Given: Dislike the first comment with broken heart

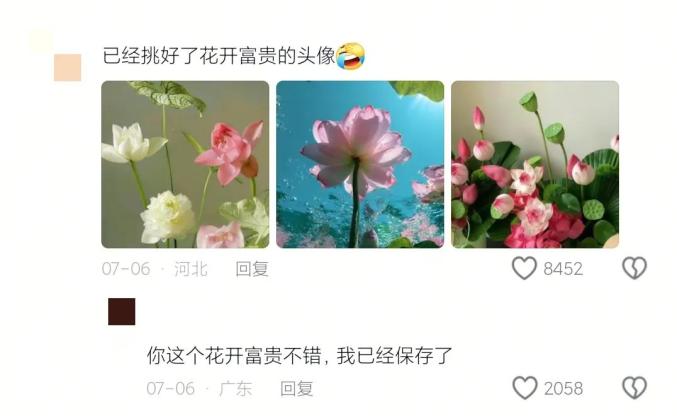Looking at the screenshot, I should tap(634, 268).
